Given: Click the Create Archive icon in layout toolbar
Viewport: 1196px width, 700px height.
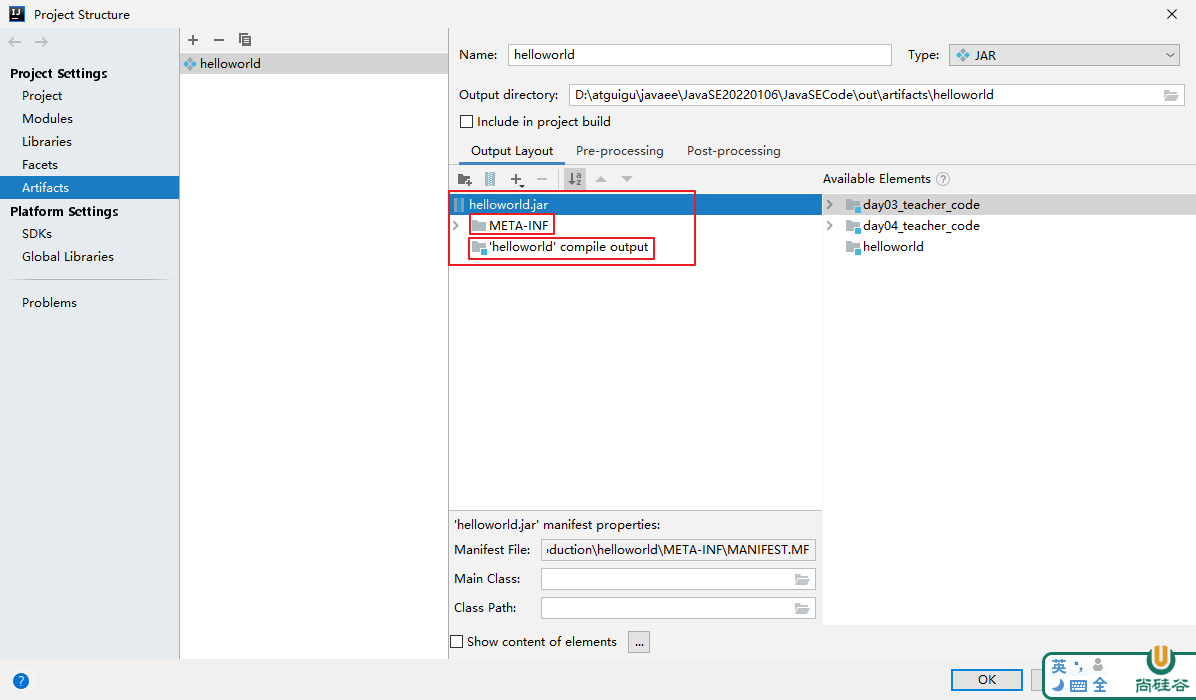Looking at the screenshot, I should pos(490,179).
